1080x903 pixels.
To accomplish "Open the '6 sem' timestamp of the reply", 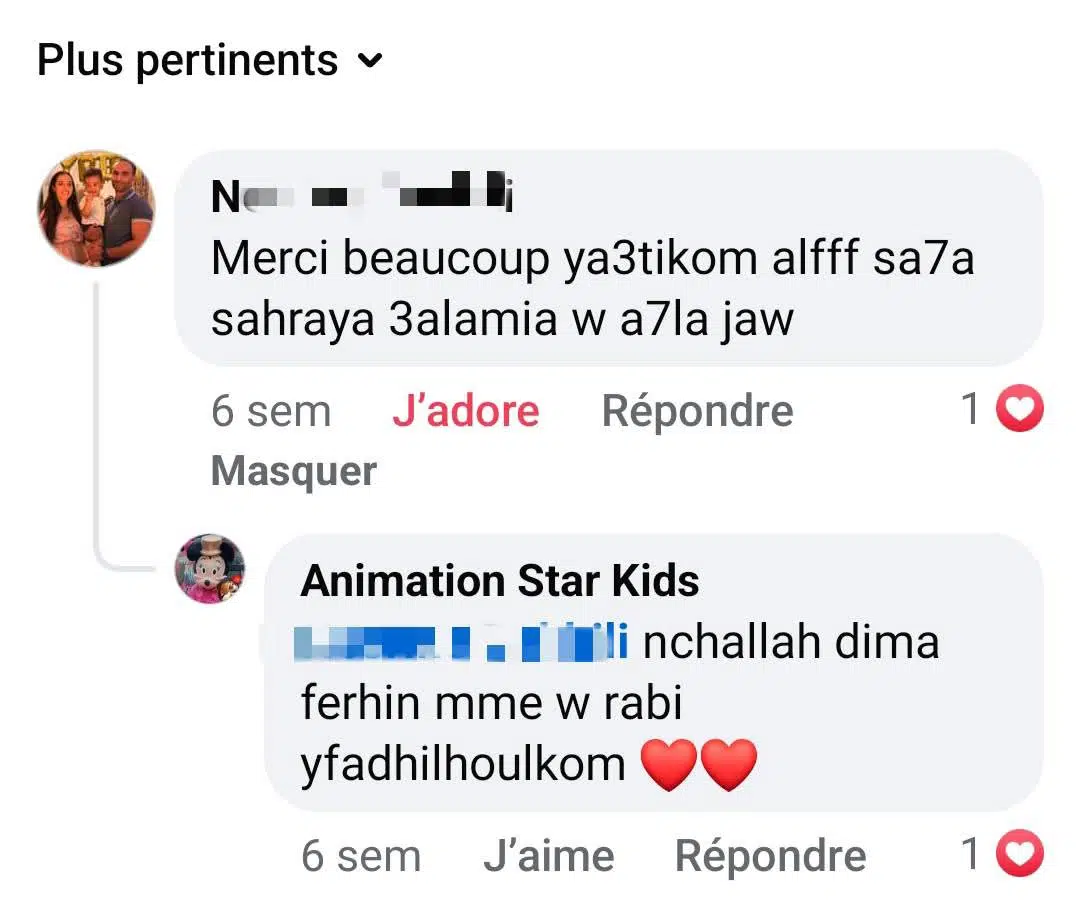I will pyautogui.click(x=360, y=856).
